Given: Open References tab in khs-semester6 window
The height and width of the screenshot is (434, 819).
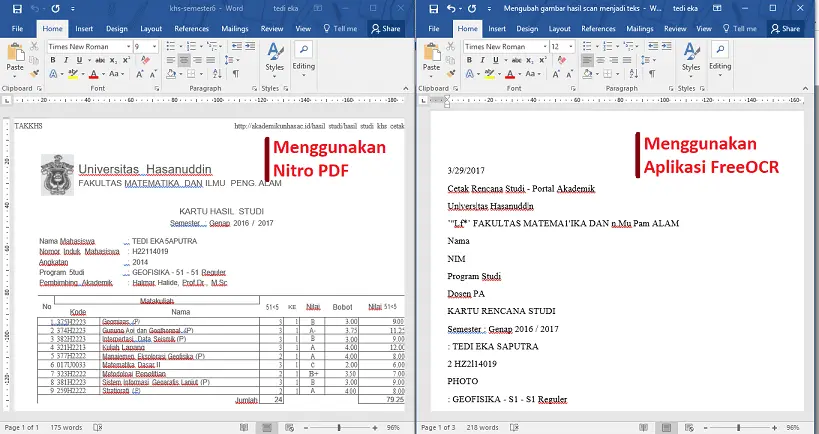Looking at the screenshot, I should coord(192,29).
